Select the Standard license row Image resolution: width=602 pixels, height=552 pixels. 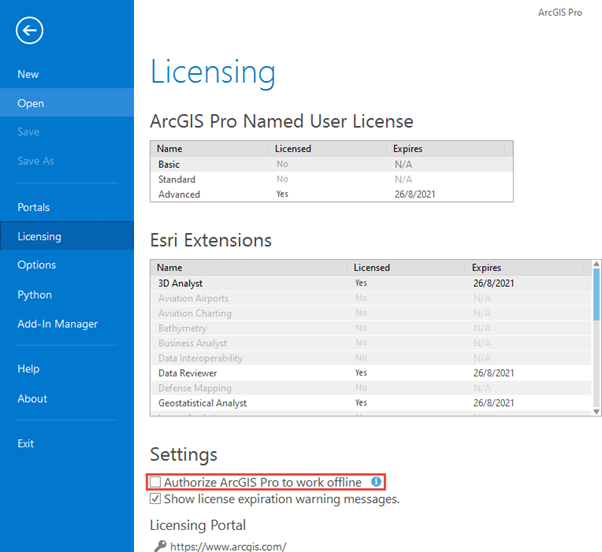(x=332, y=179)
